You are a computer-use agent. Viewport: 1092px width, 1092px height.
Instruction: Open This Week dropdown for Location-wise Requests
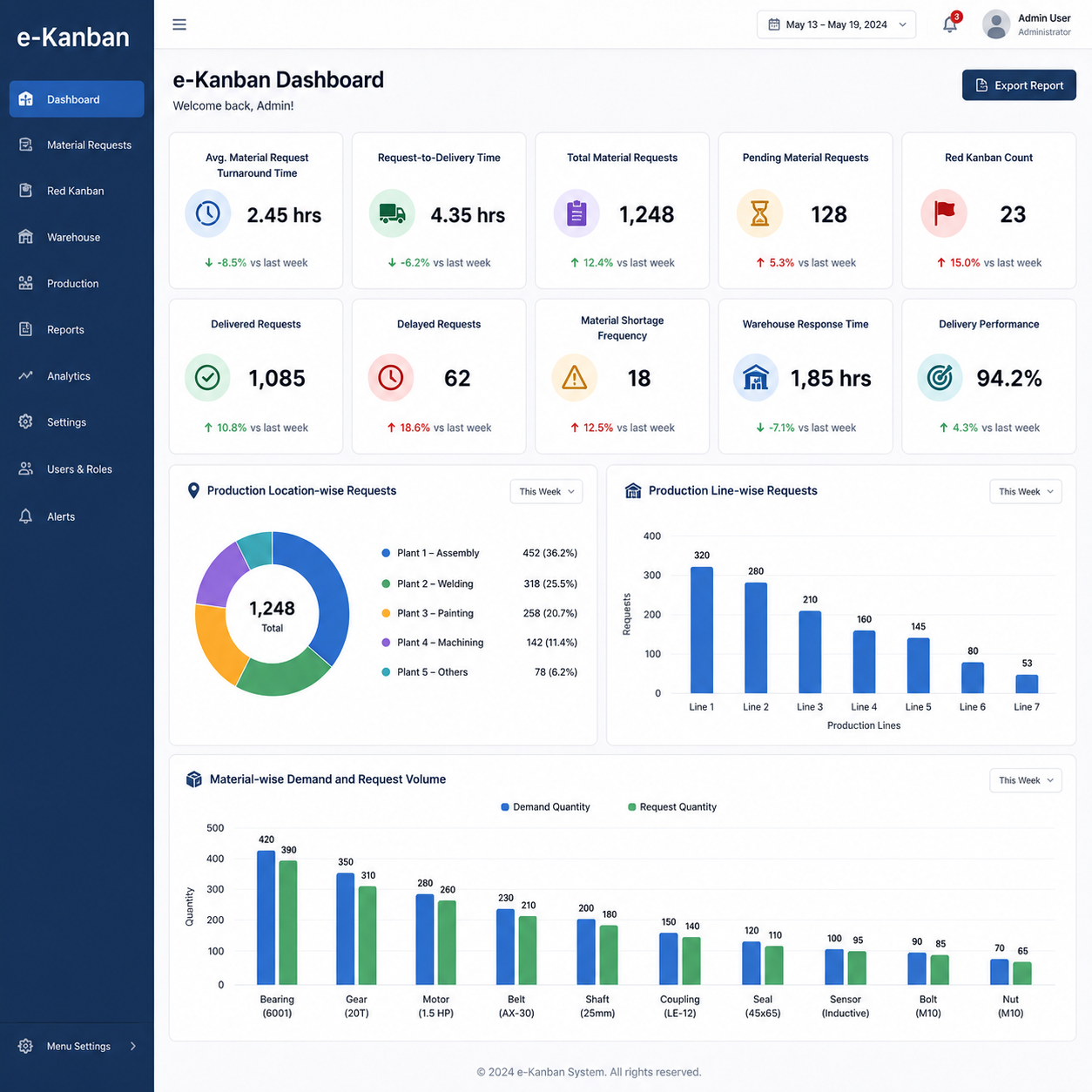(x=546, y=491)
